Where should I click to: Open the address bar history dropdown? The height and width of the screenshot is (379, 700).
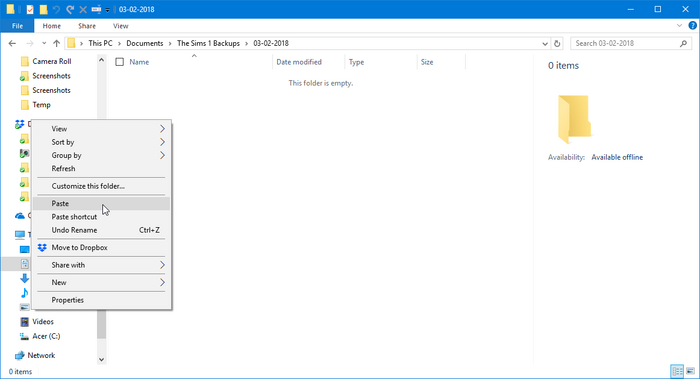[545, 43]
